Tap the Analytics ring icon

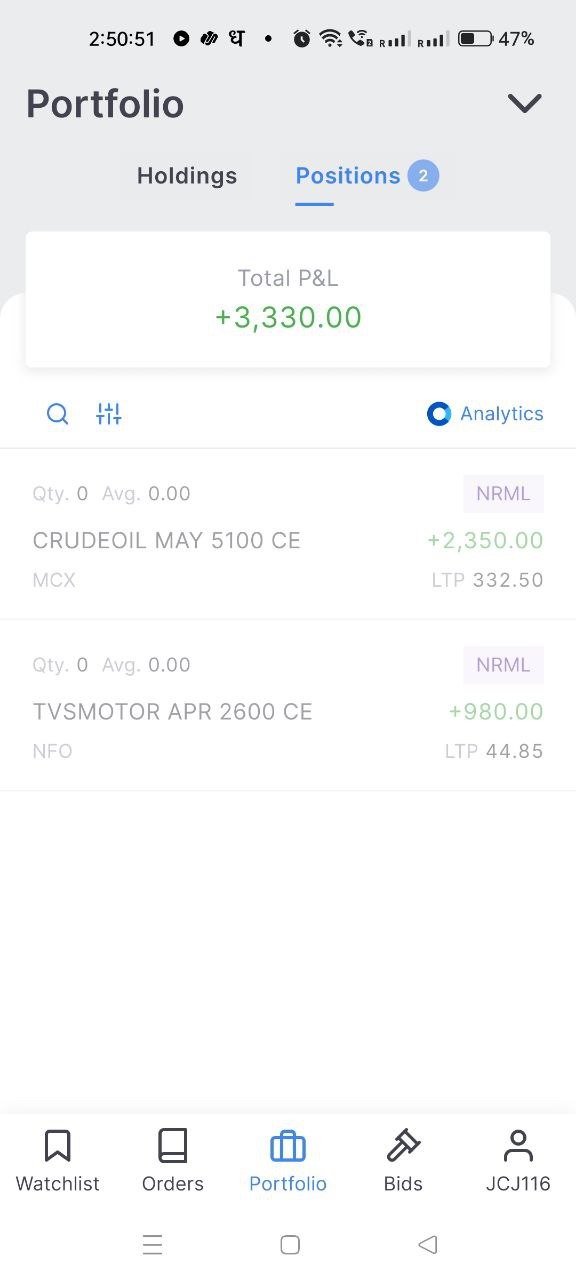[439, 414]
